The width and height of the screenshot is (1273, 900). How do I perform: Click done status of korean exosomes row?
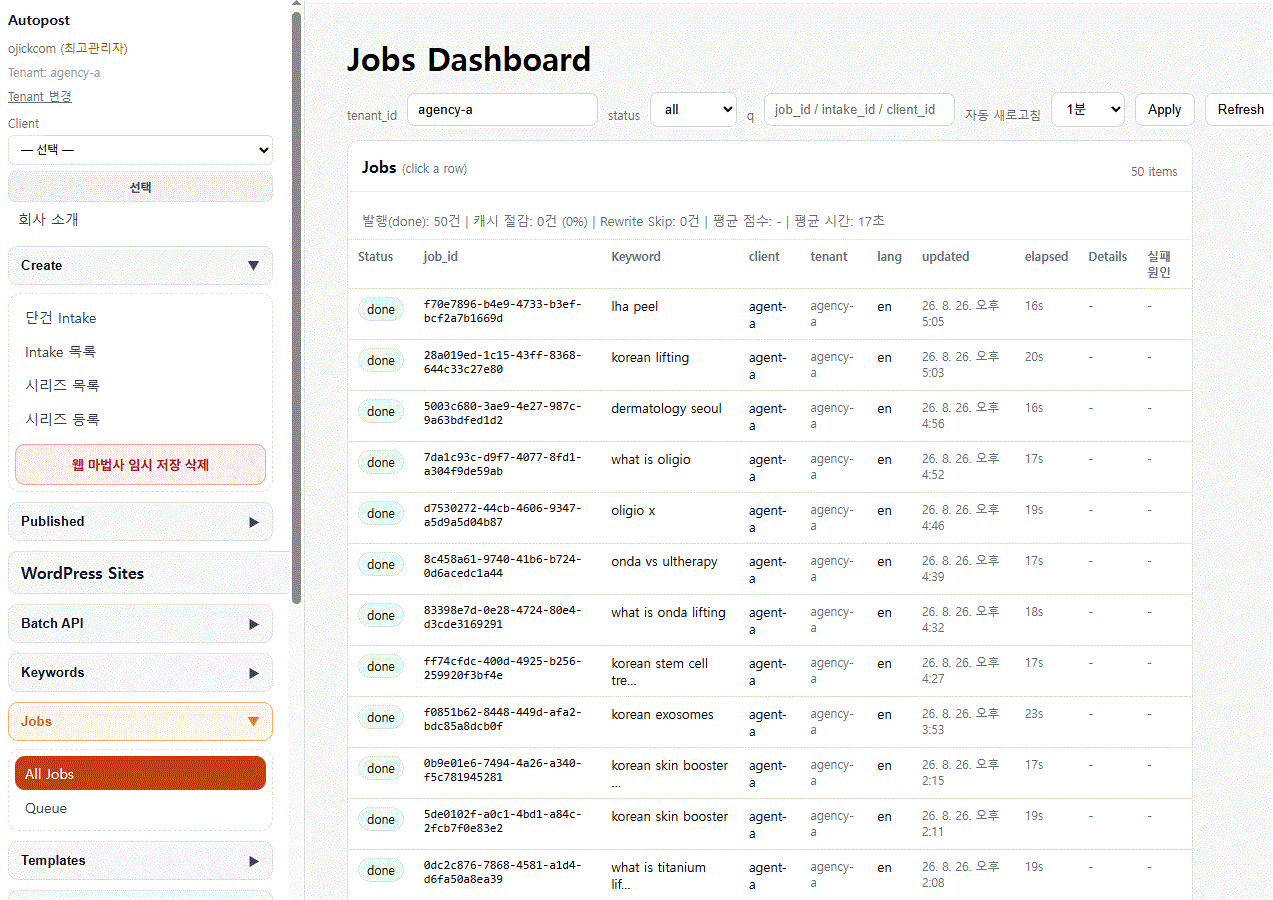pos(381,717)
